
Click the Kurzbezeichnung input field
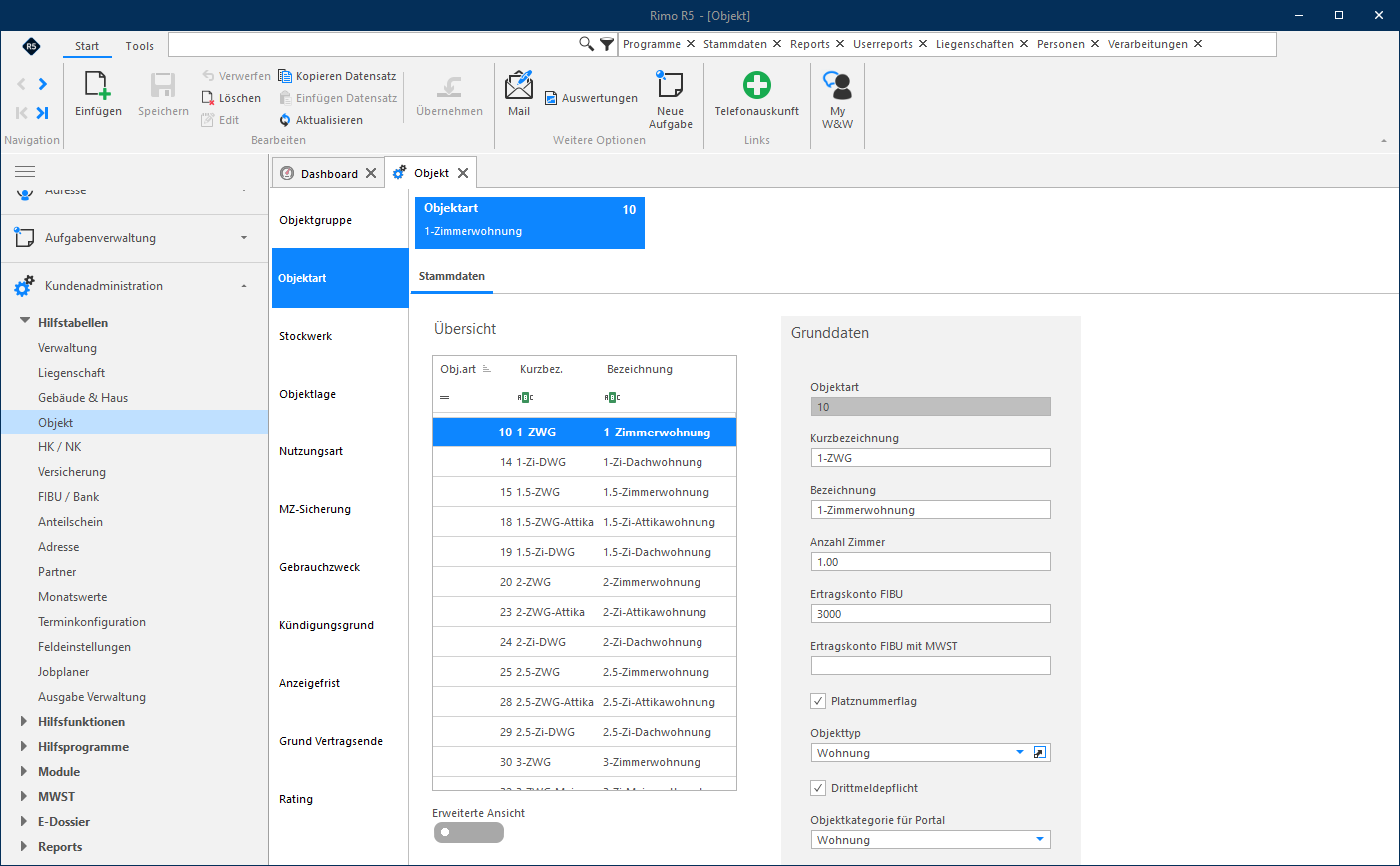[931, 458]
